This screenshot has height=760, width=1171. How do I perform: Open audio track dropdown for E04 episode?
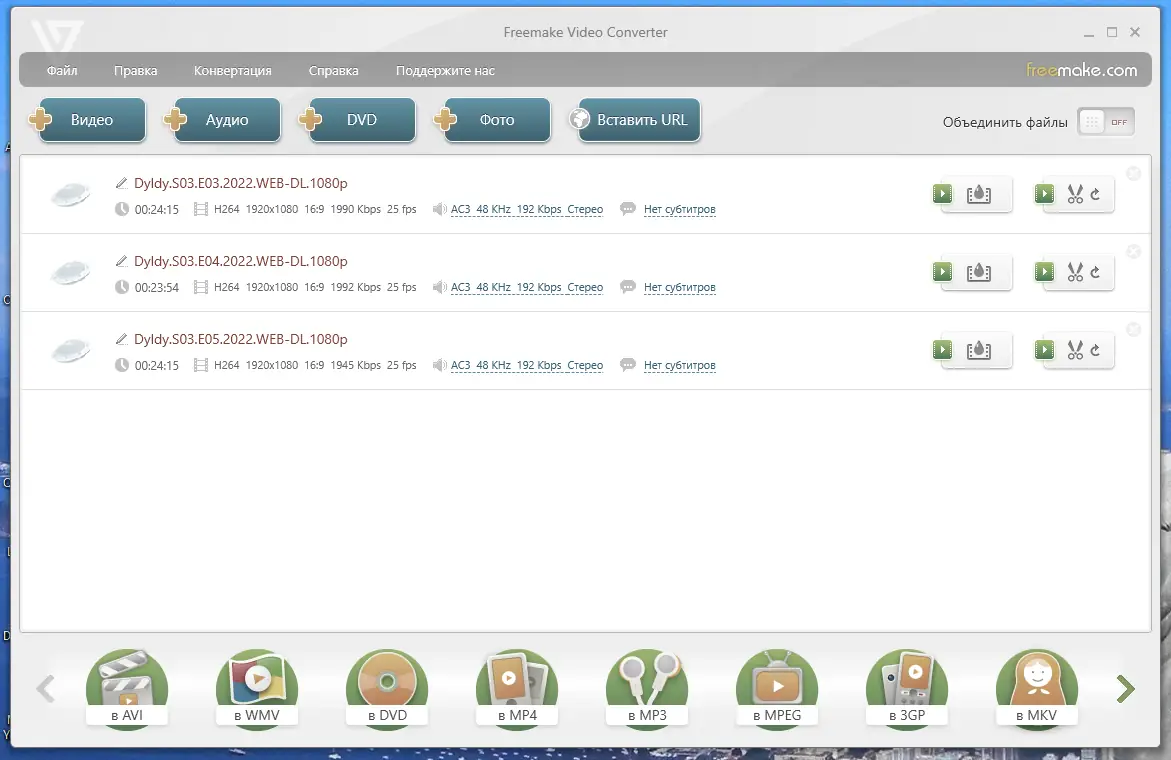[x=527, y=287]
